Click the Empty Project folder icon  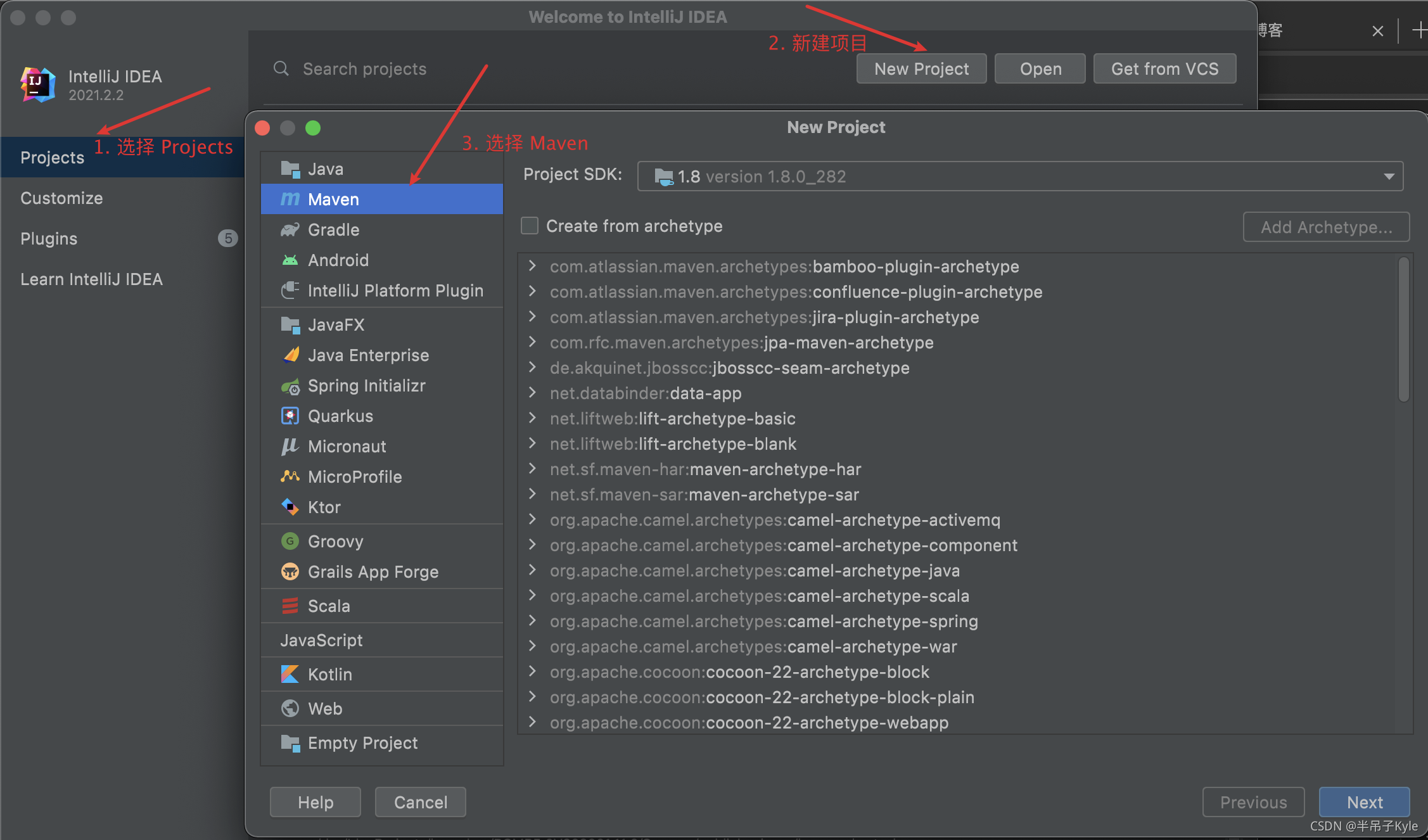click(290, 743)
